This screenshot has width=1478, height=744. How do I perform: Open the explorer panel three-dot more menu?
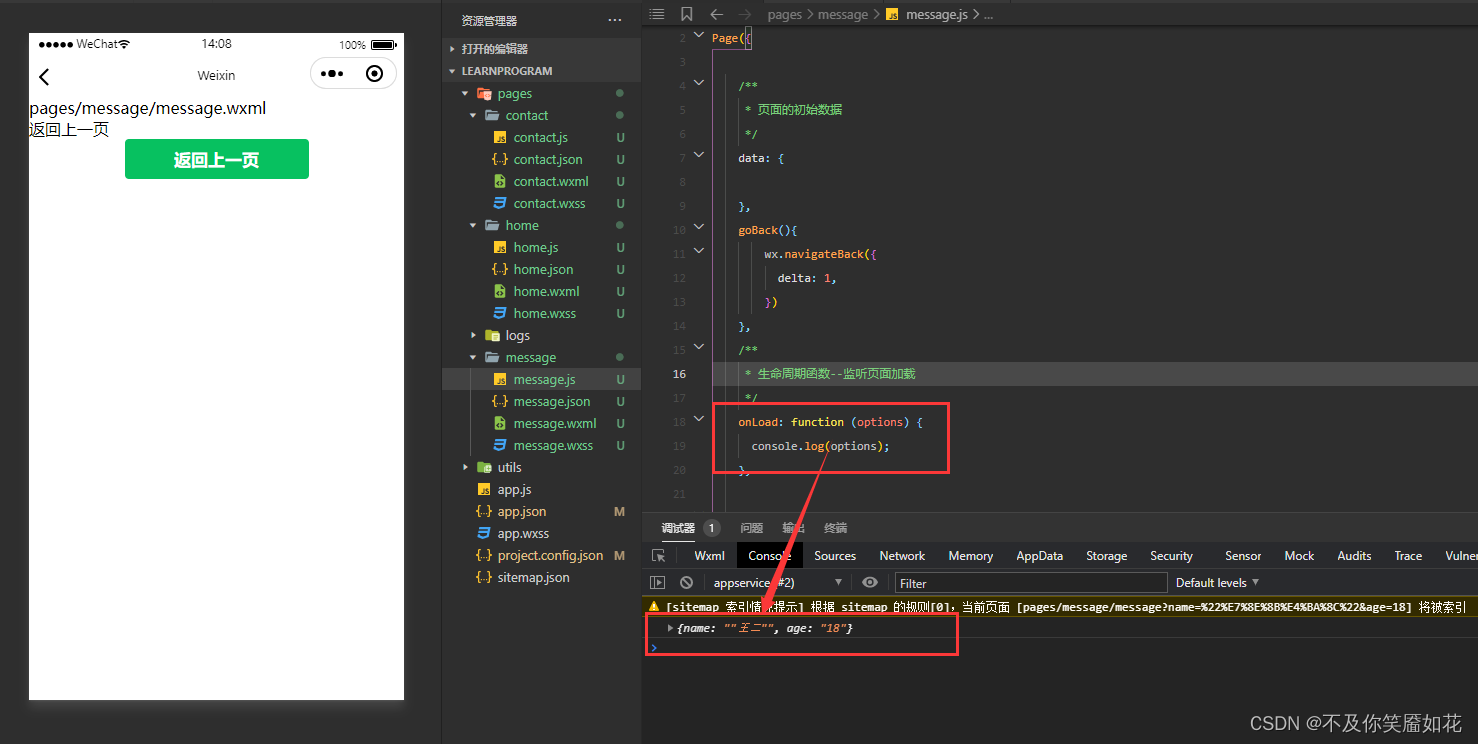click(614, 20)
